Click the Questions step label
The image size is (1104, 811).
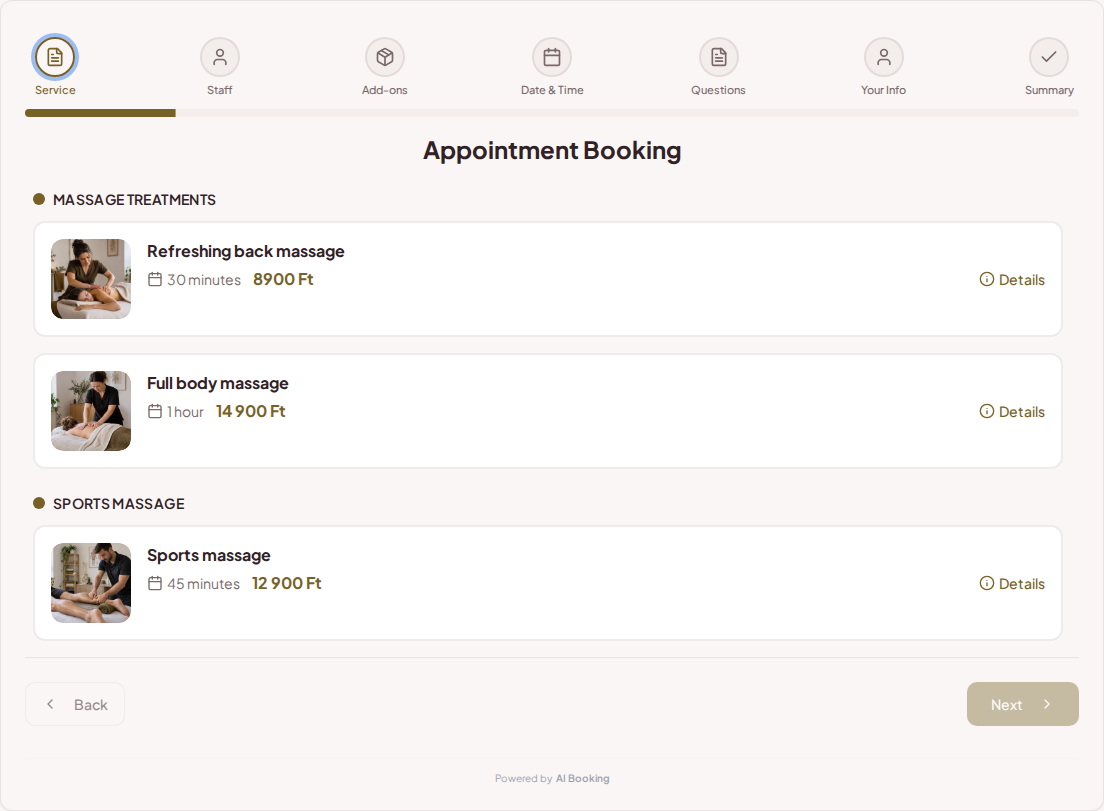[718, 90]
